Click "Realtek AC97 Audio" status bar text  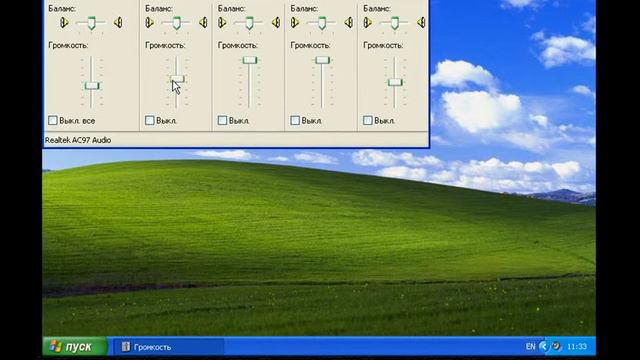[x=78, y=140]
